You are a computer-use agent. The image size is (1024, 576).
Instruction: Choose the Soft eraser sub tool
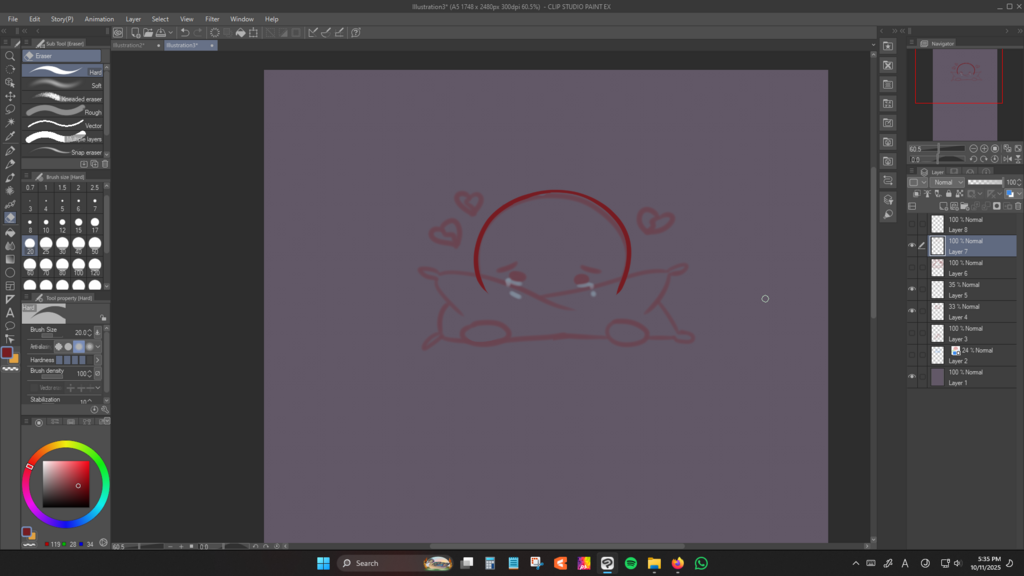point(62,85)
